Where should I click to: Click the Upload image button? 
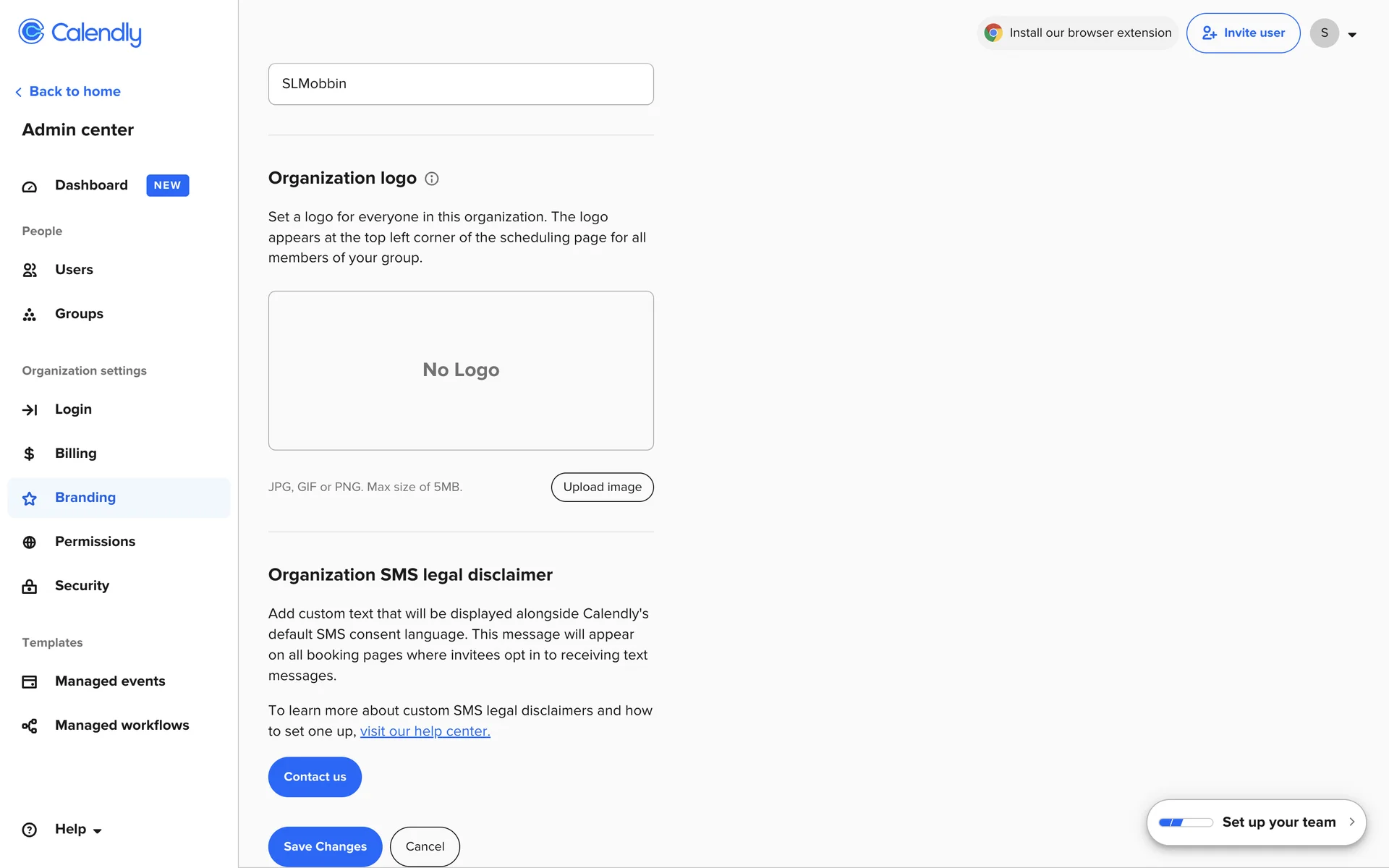coord(602,488)
